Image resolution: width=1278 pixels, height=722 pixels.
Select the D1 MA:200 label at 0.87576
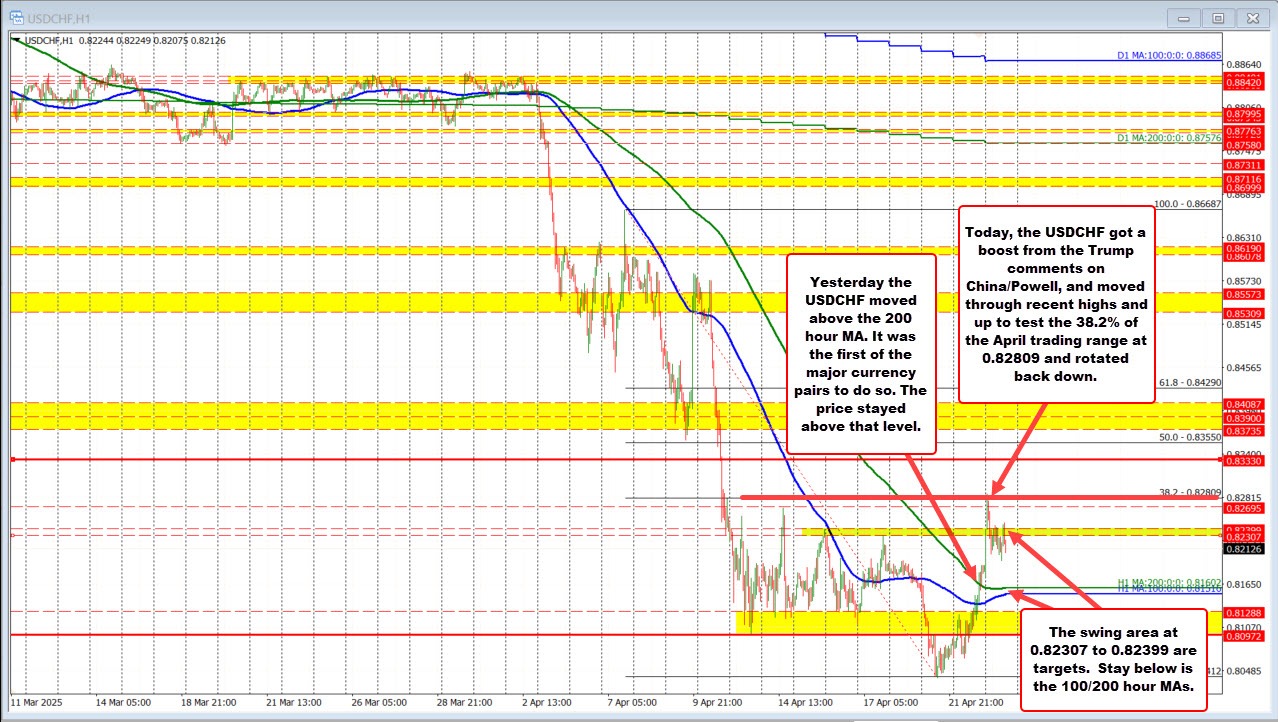(1168, 138)
